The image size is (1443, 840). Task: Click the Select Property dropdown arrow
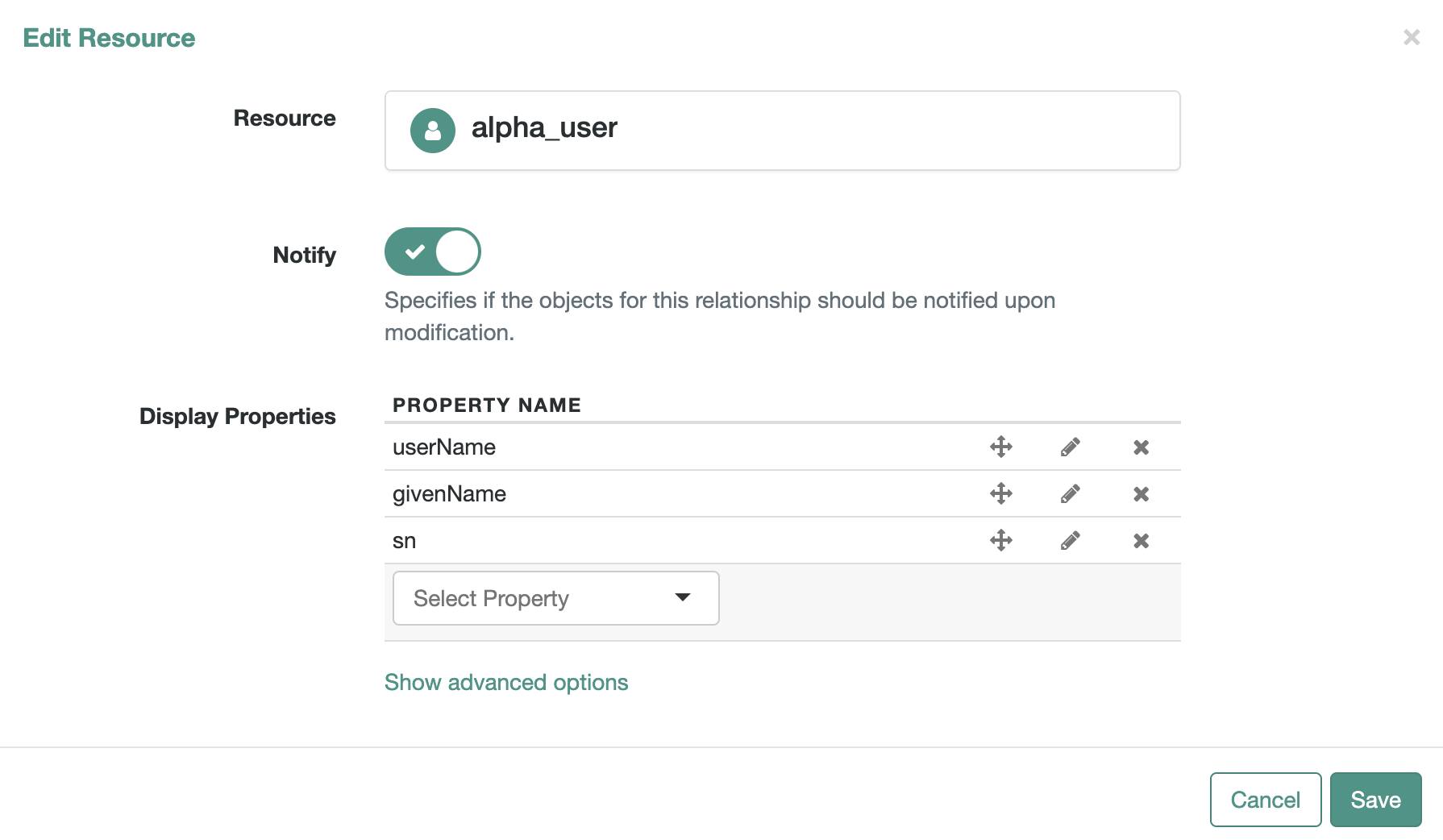[x=682, y=597]
